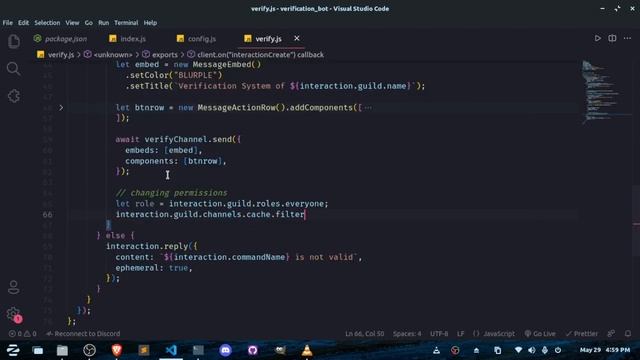640x360 pixels.
Task: Open the feedback icon in status bar
Action: 611,334
